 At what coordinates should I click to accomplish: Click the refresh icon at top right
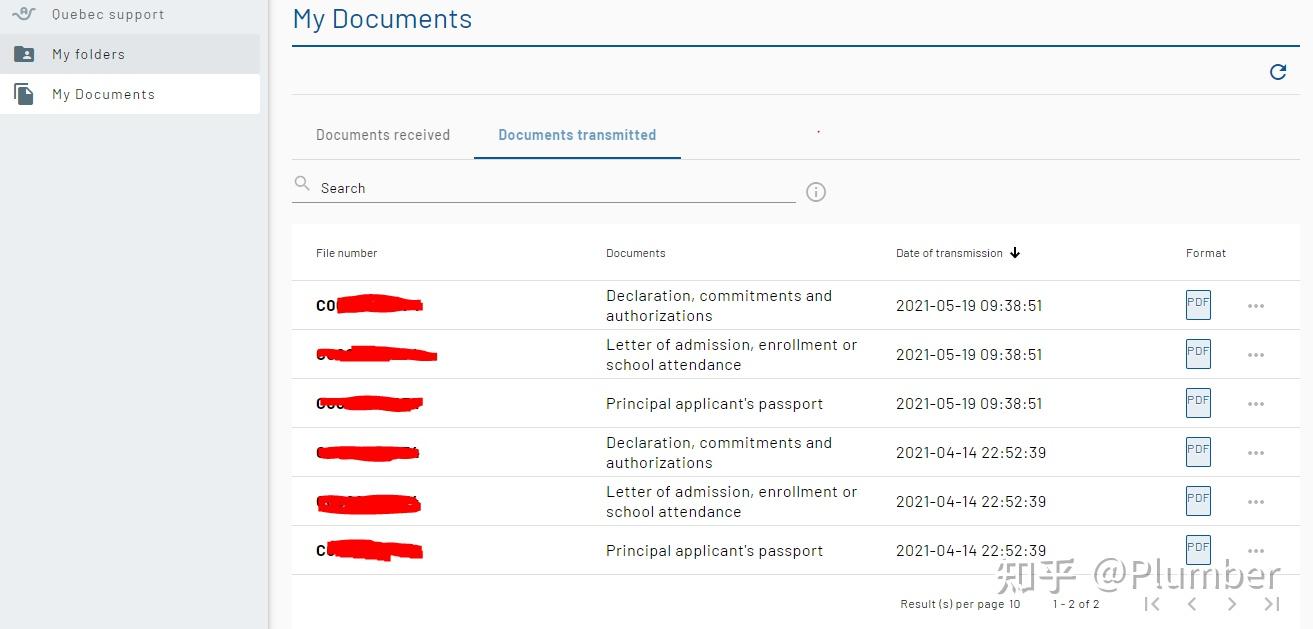[1277, 72]
